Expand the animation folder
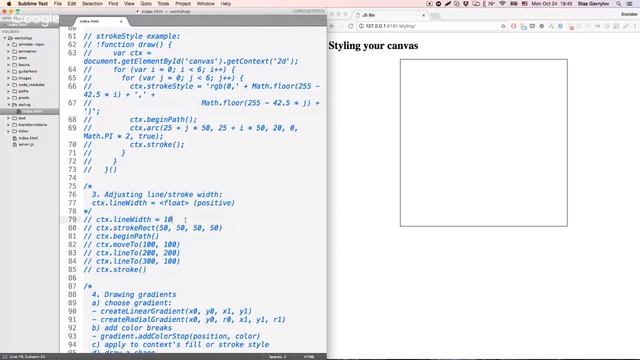 click(9, 51)
